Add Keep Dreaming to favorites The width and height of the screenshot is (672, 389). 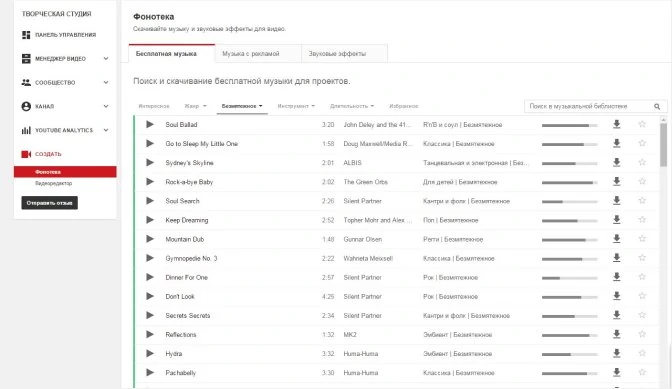pyautogui.click(x=642, y=220)
